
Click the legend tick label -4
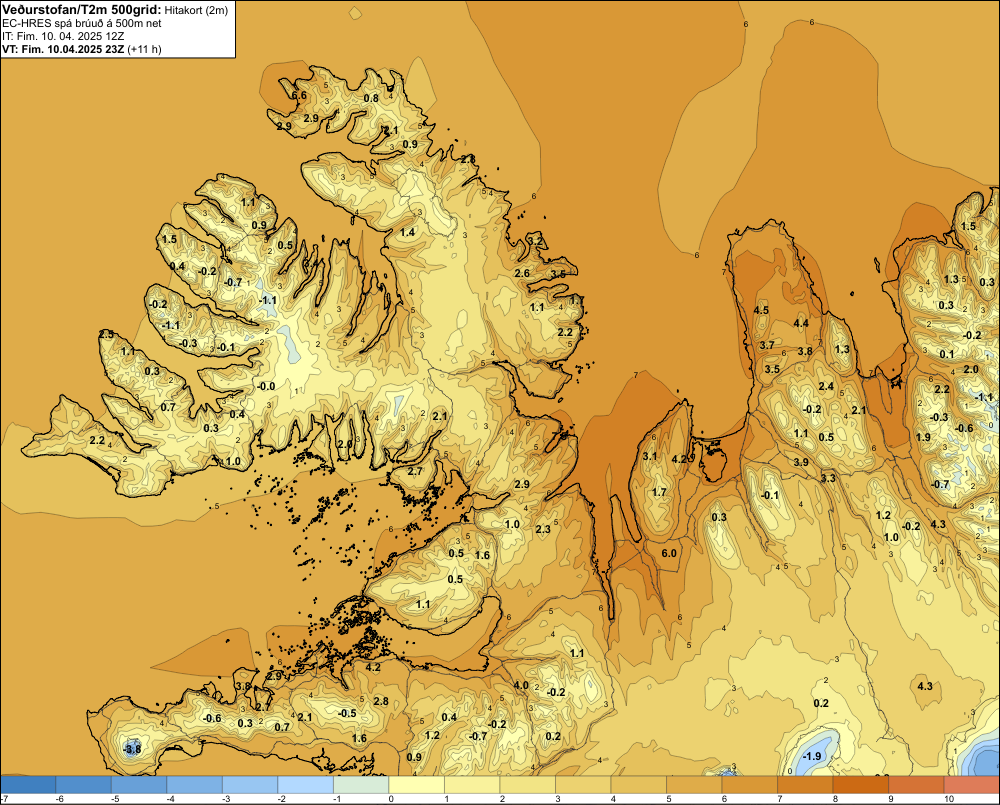(171, 799)
